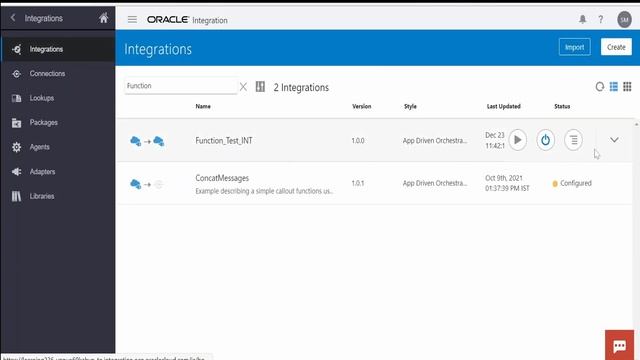Click the Name column header
640x360 pixels.
pyautogui.click(x=203, y=107)
